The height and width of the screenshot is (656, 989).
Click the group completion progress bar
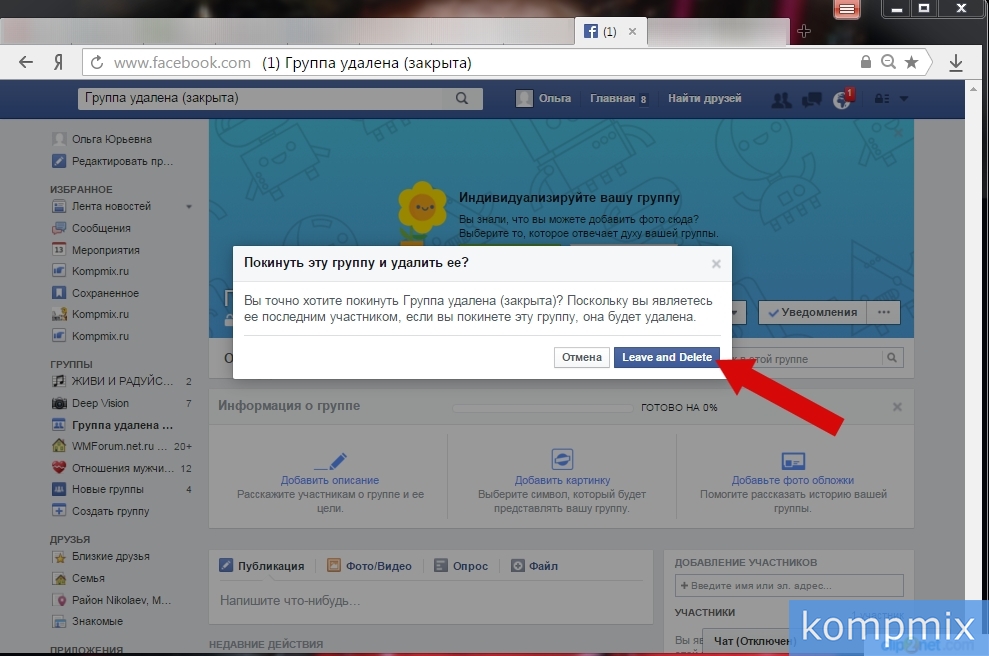pyautogui.click(x=543, y=407)
